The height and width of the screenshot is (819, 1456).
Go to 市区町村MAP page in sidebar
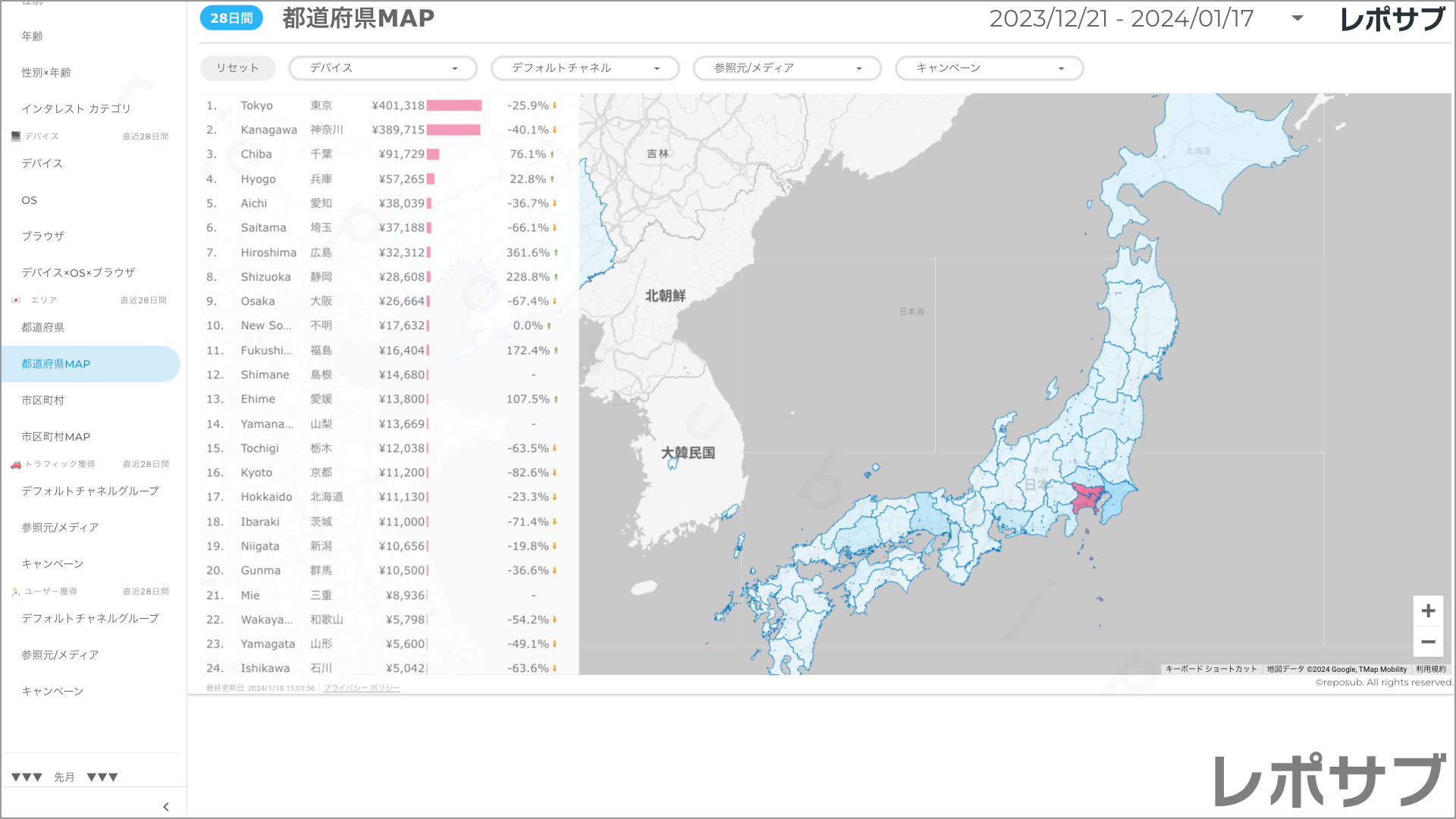pos(56,437)
